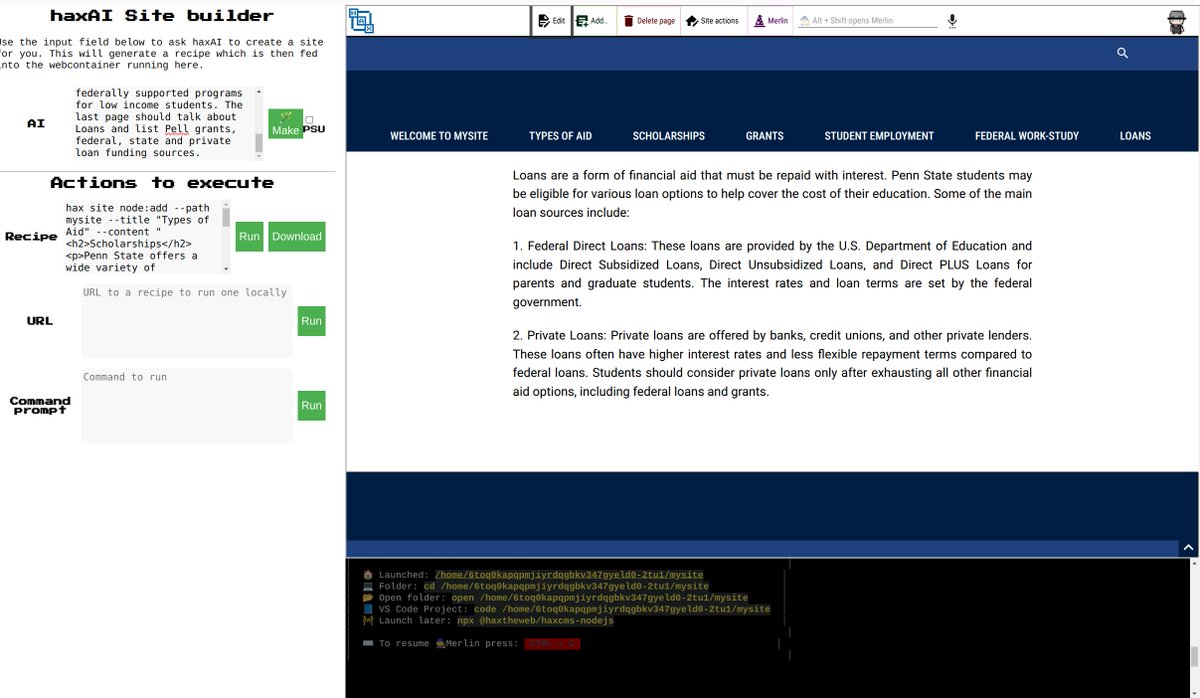Click the 'VS Code Project' line in terminal
Viewport: 1200px width, 698px height.
tap(566, 609)
